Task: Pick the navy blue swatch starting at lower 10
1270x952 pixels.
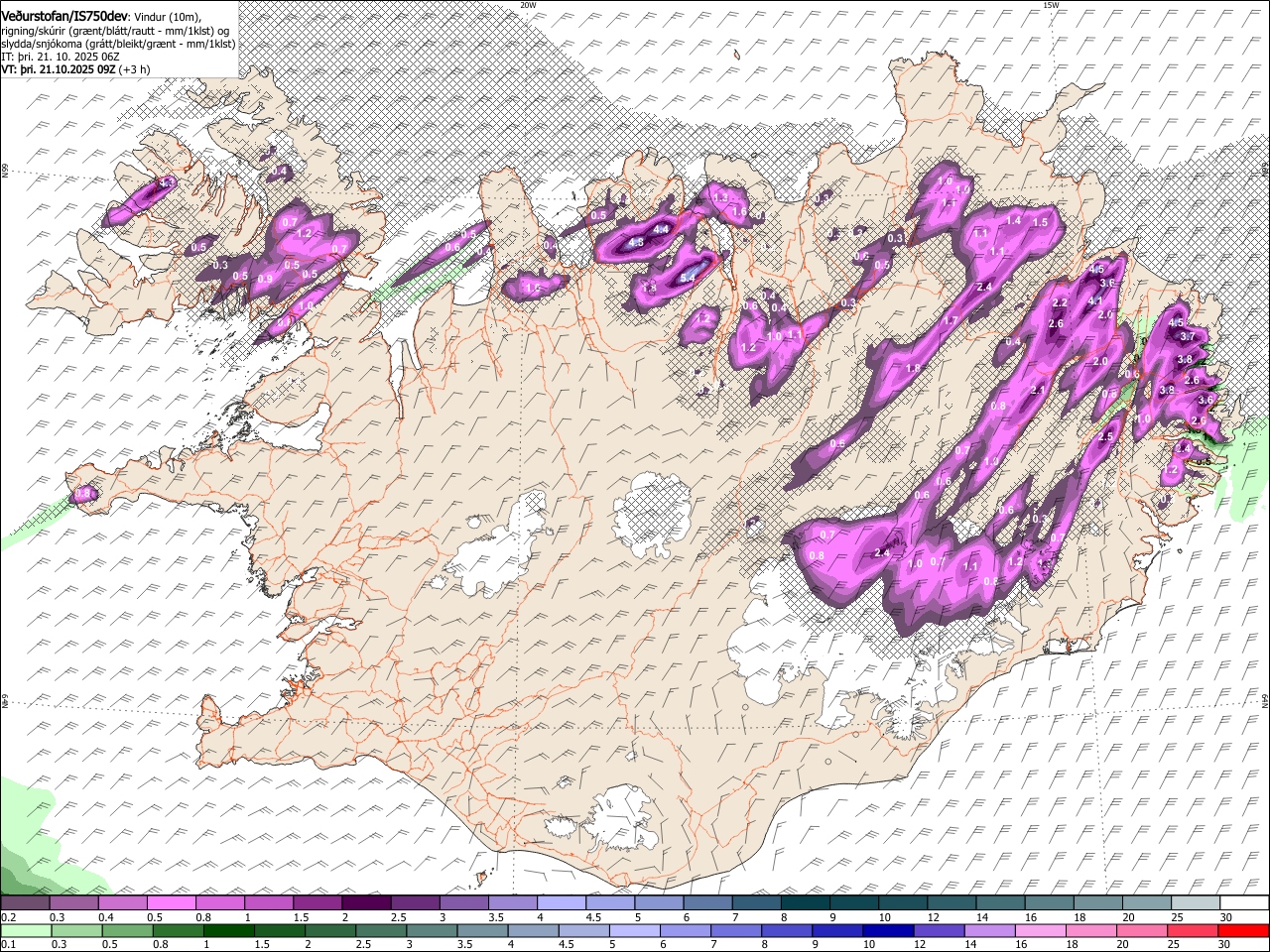Action: [x=887, y=931]
